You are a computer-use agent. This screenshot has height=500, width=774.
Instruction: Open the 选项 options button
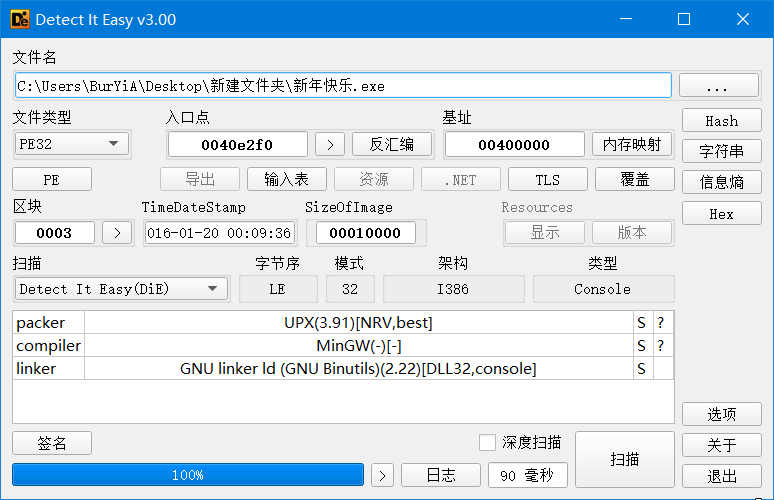click(722, 414)
